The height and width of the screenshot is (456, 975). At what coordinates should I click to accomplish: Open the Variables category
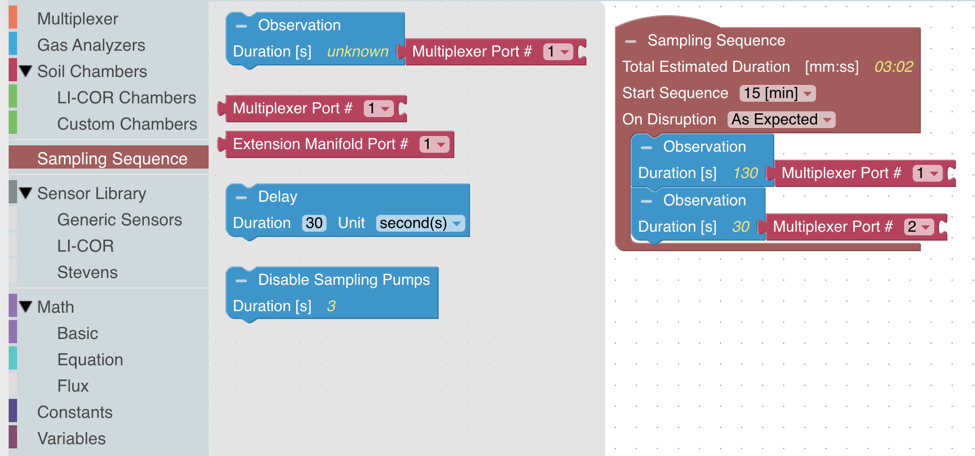point(71,438)
